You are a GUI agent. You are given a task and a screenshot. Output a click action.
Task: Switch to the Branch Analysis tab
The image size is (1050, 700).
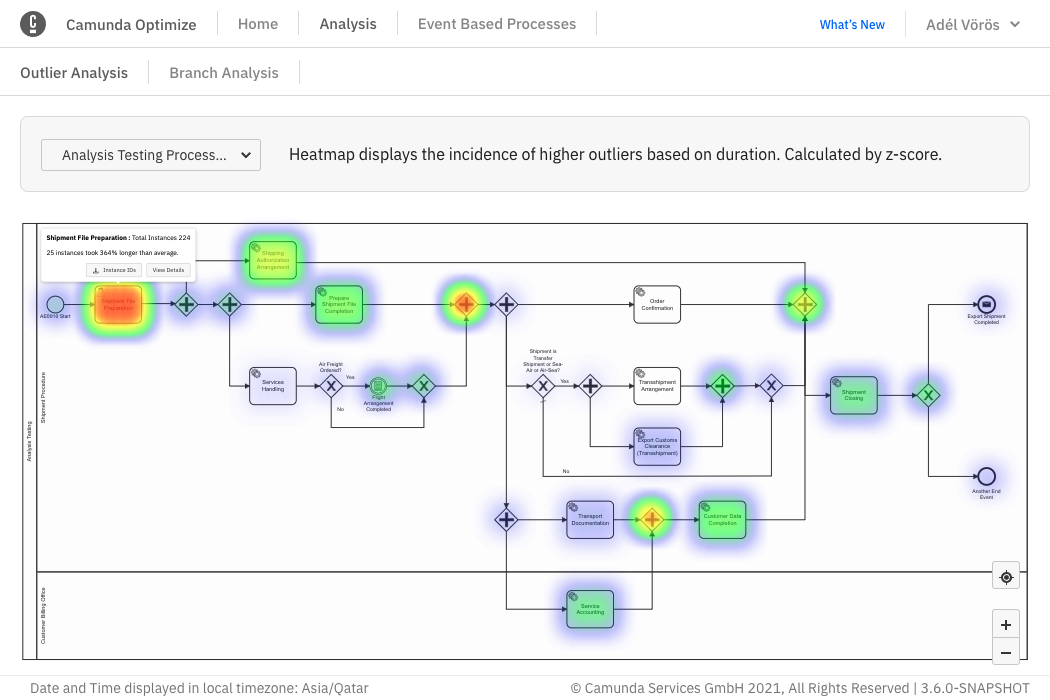(223, 72)
